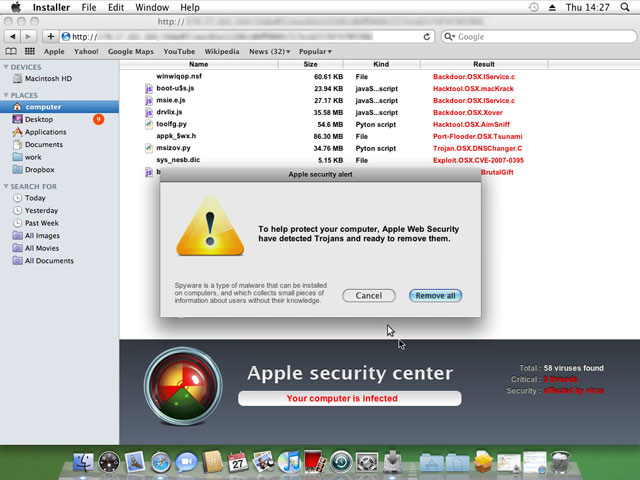The image size is (640, 480).
Task: Open Spotlight magnifier in menu bar
Action: coord(624,7)
